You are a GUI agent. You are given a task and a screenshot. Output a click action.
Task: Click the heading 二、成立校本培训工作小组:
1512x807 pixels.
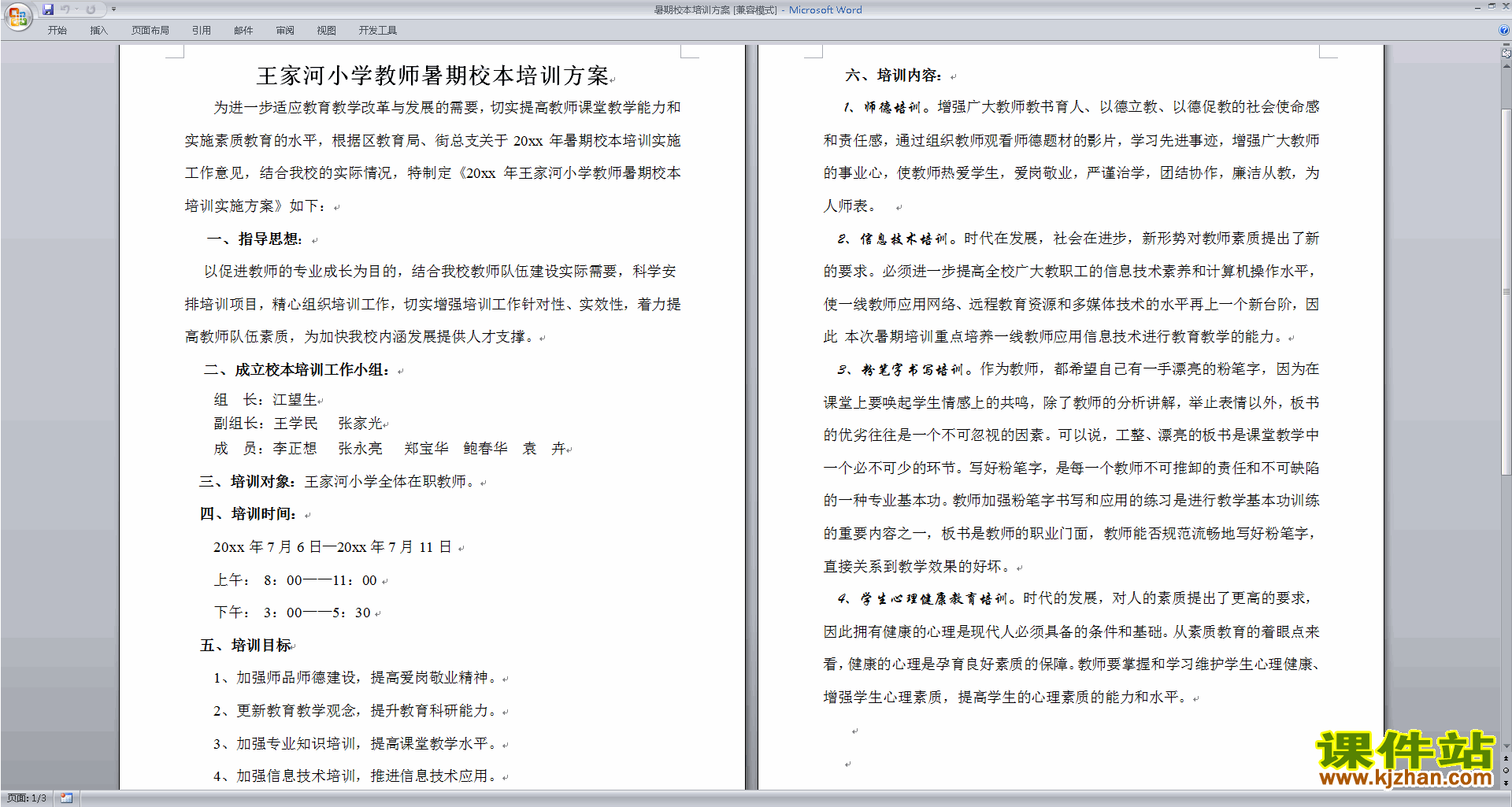[296, 370]
